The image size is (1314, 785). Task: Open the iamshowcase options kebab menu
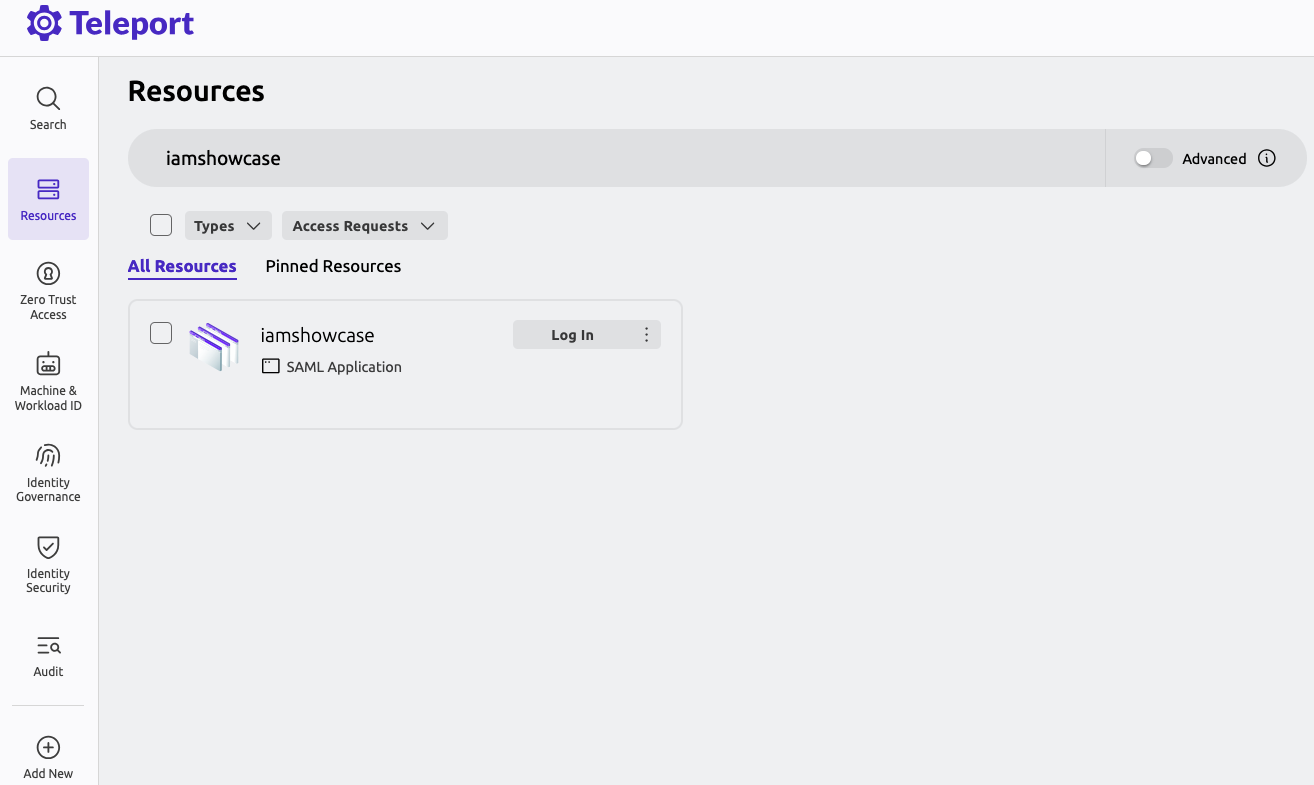coord(646,334)
